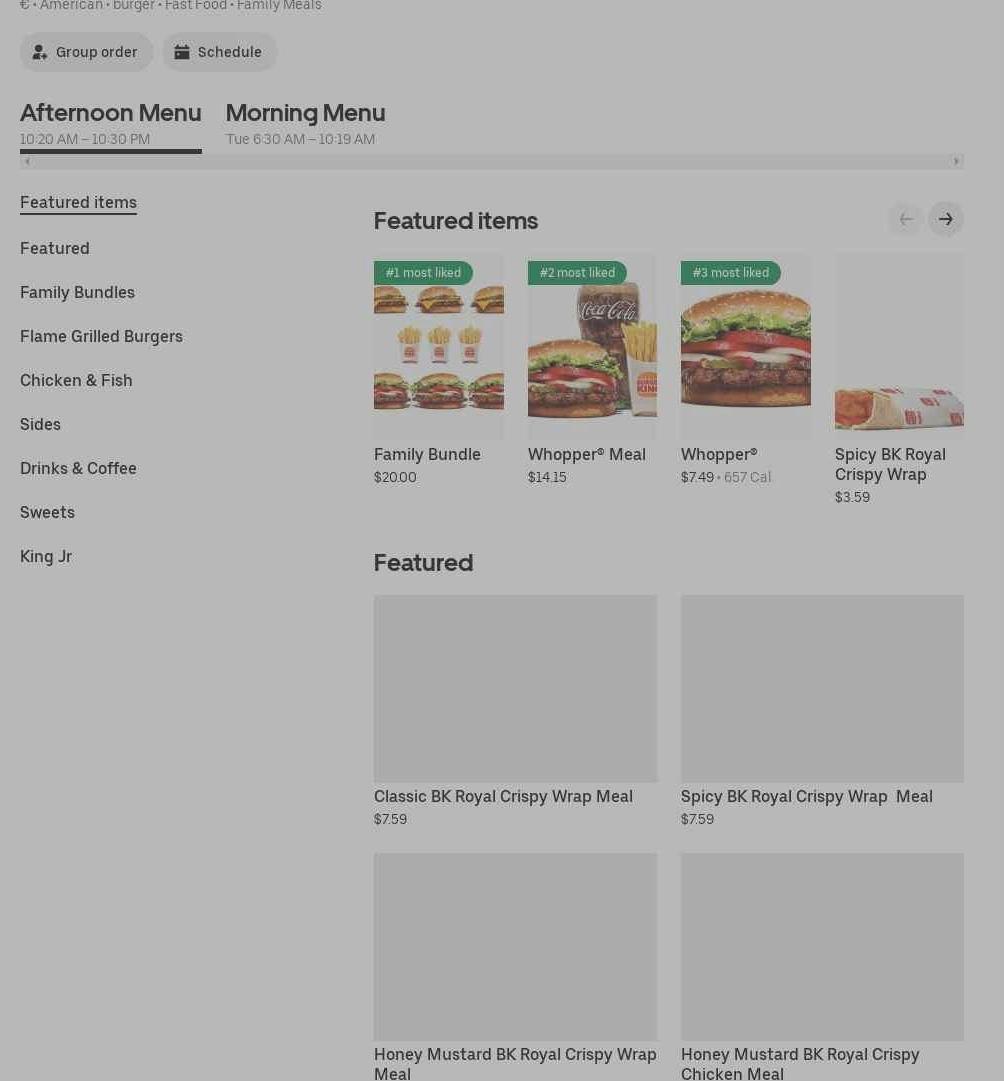Jump to Family Bundles category
The height and width of the screenshot is (1081, 1004).
(77, 292)
